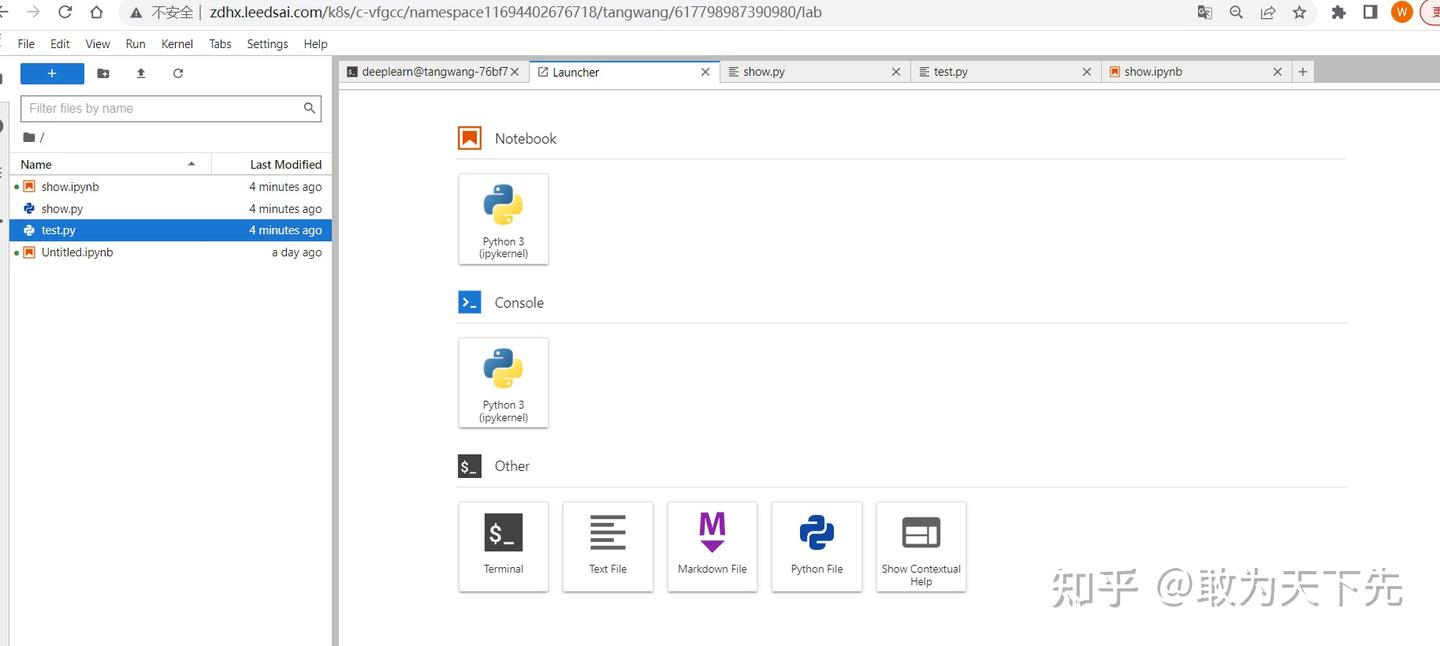
Task: Click the browser reload button
Action: [x=65, y=12]
